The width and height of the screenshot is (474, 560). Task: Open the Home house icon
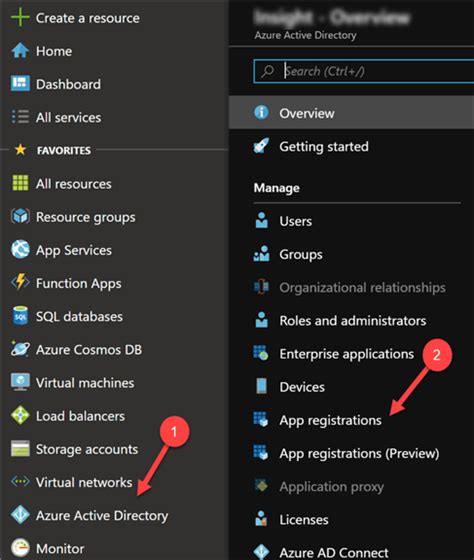pyautogui.click(x=20, y=51)
